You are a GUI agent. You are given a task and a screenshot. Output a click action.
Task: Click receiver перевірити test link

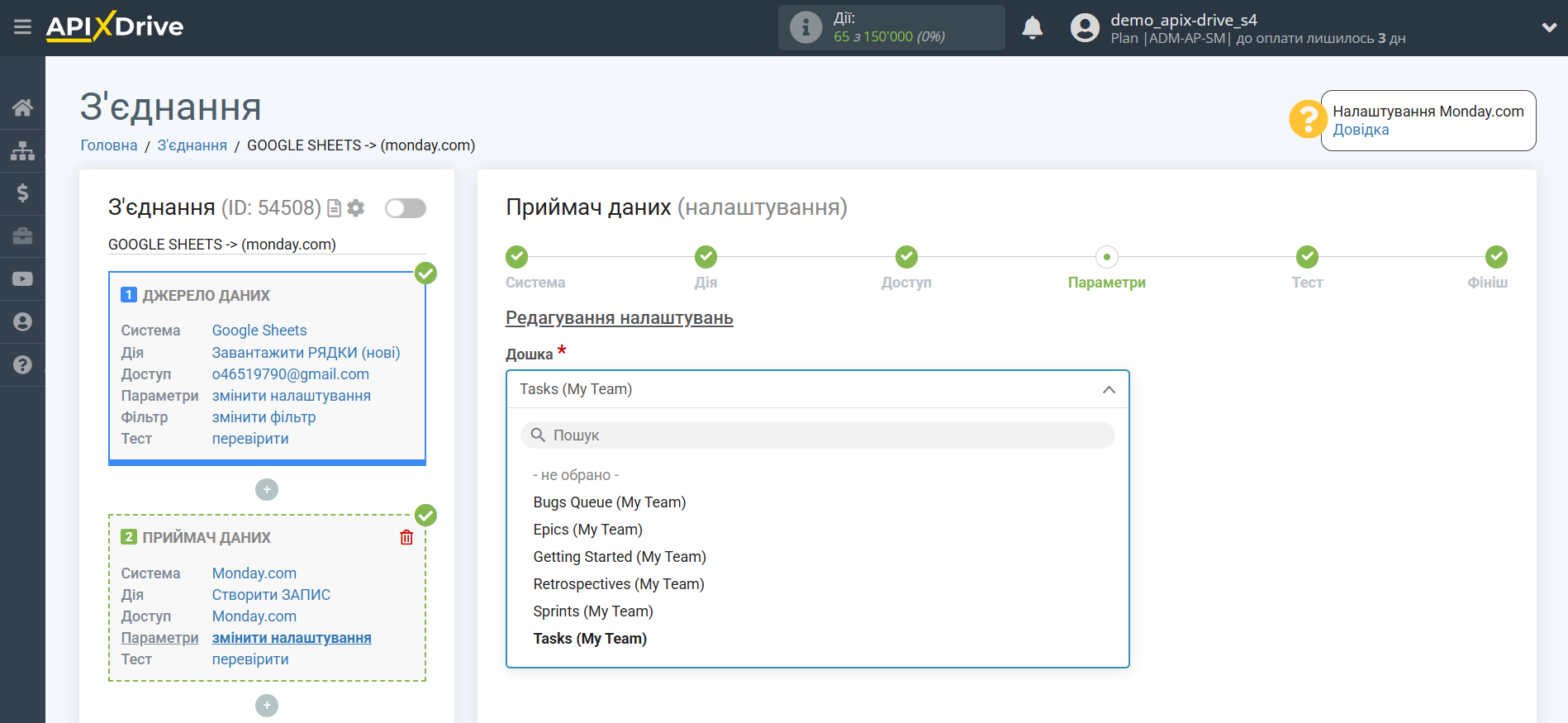[250, 659]
